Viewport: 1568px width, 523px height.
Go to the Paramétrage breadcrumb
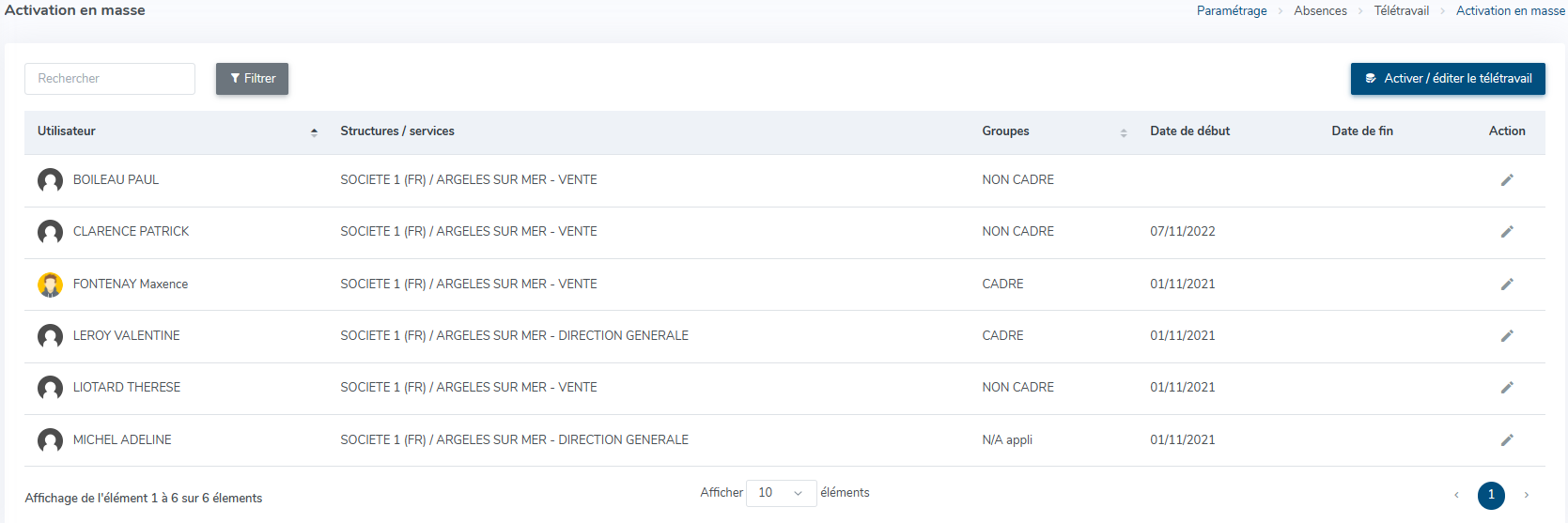(1231, 11)
